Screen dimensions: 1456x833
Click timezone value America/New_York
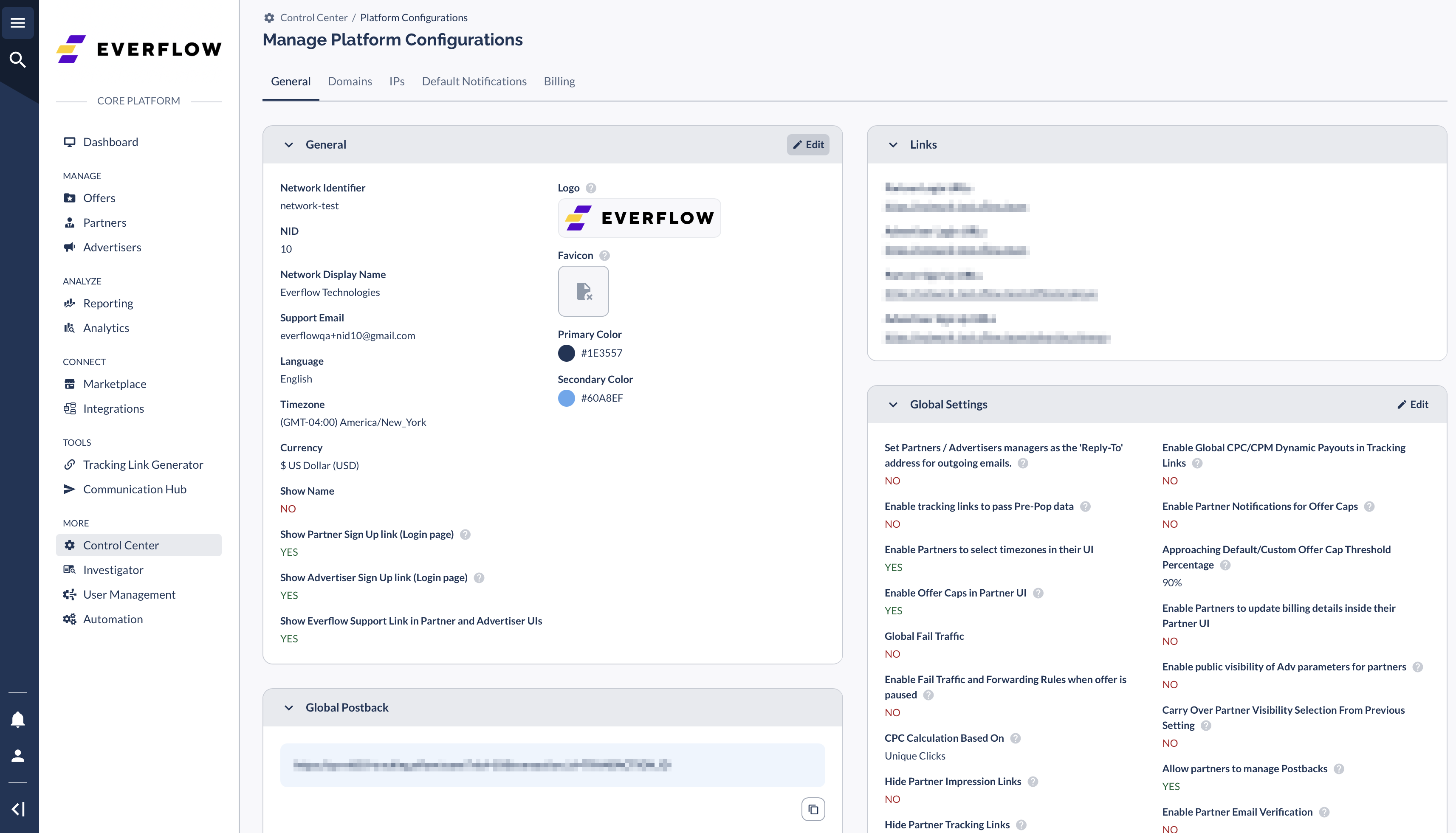(353, 422)
